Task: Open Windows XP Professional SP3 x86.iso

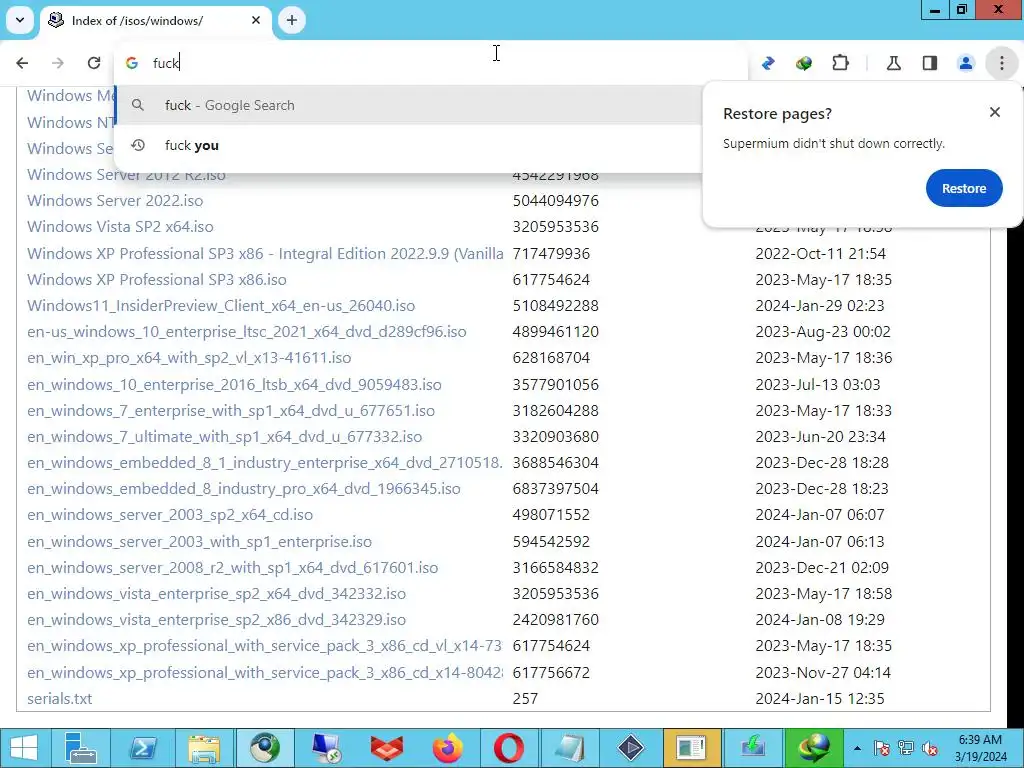Action: [x=157, y=280]
